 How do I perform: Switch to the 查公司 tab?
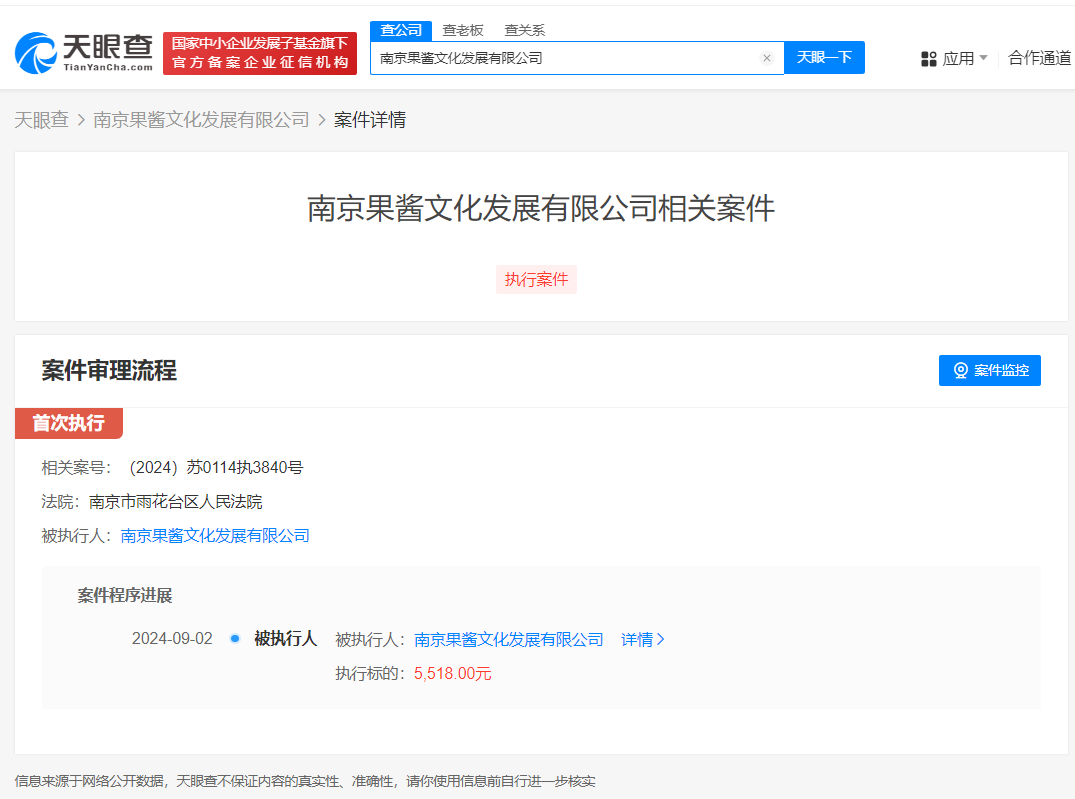401,30
